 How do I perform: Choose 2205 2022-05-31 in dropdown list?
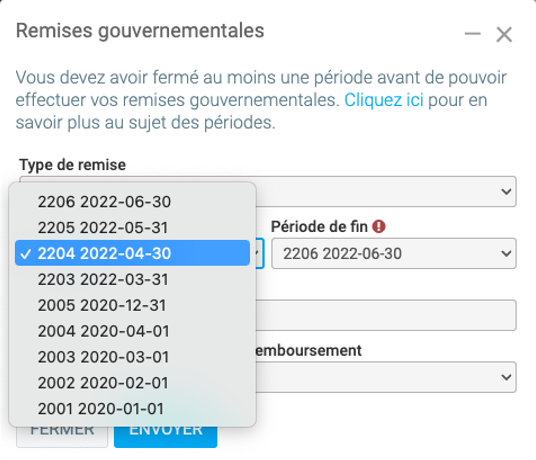[x=132, y=228]
